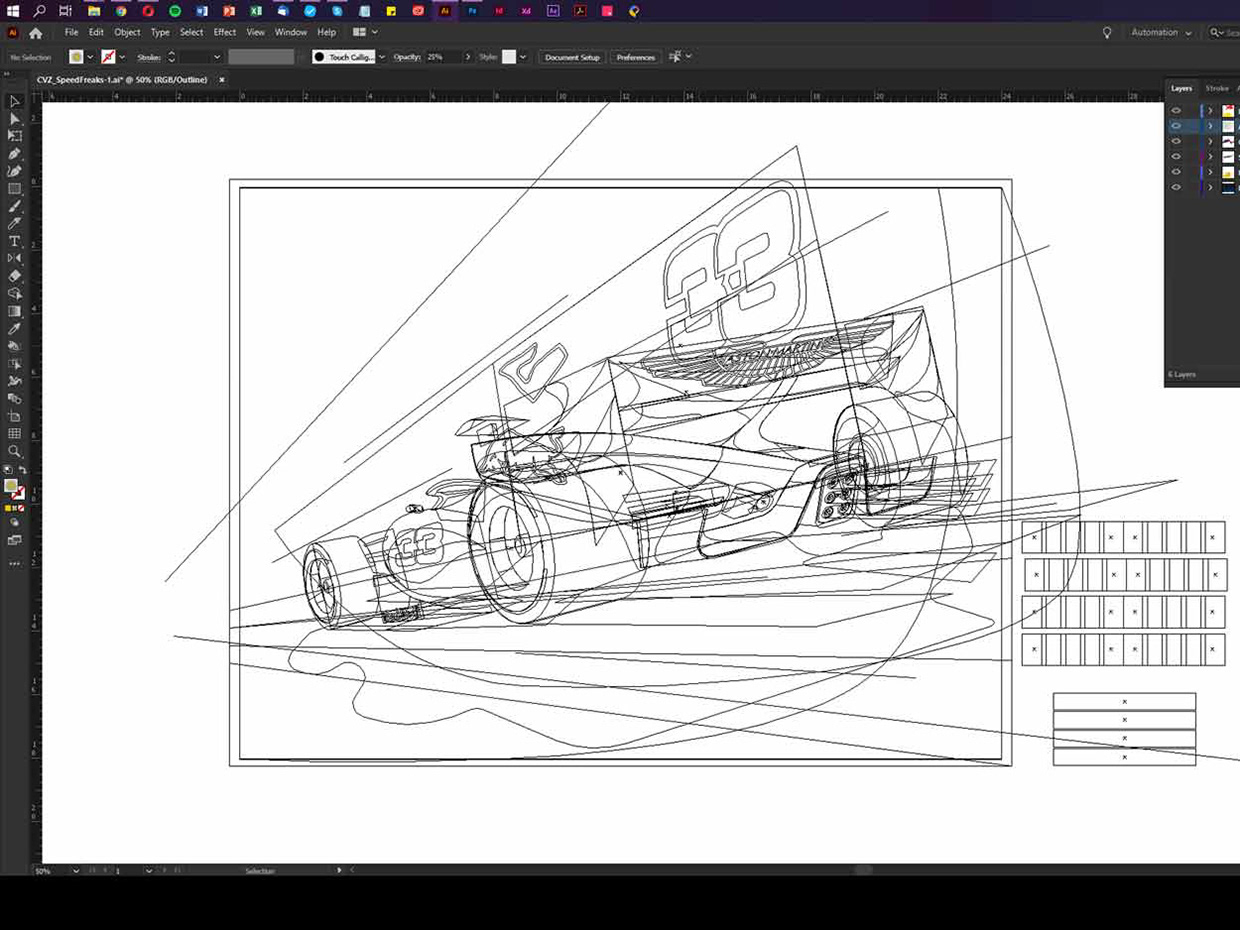
Task: Select the Type tool
Action: click(14, 241)
